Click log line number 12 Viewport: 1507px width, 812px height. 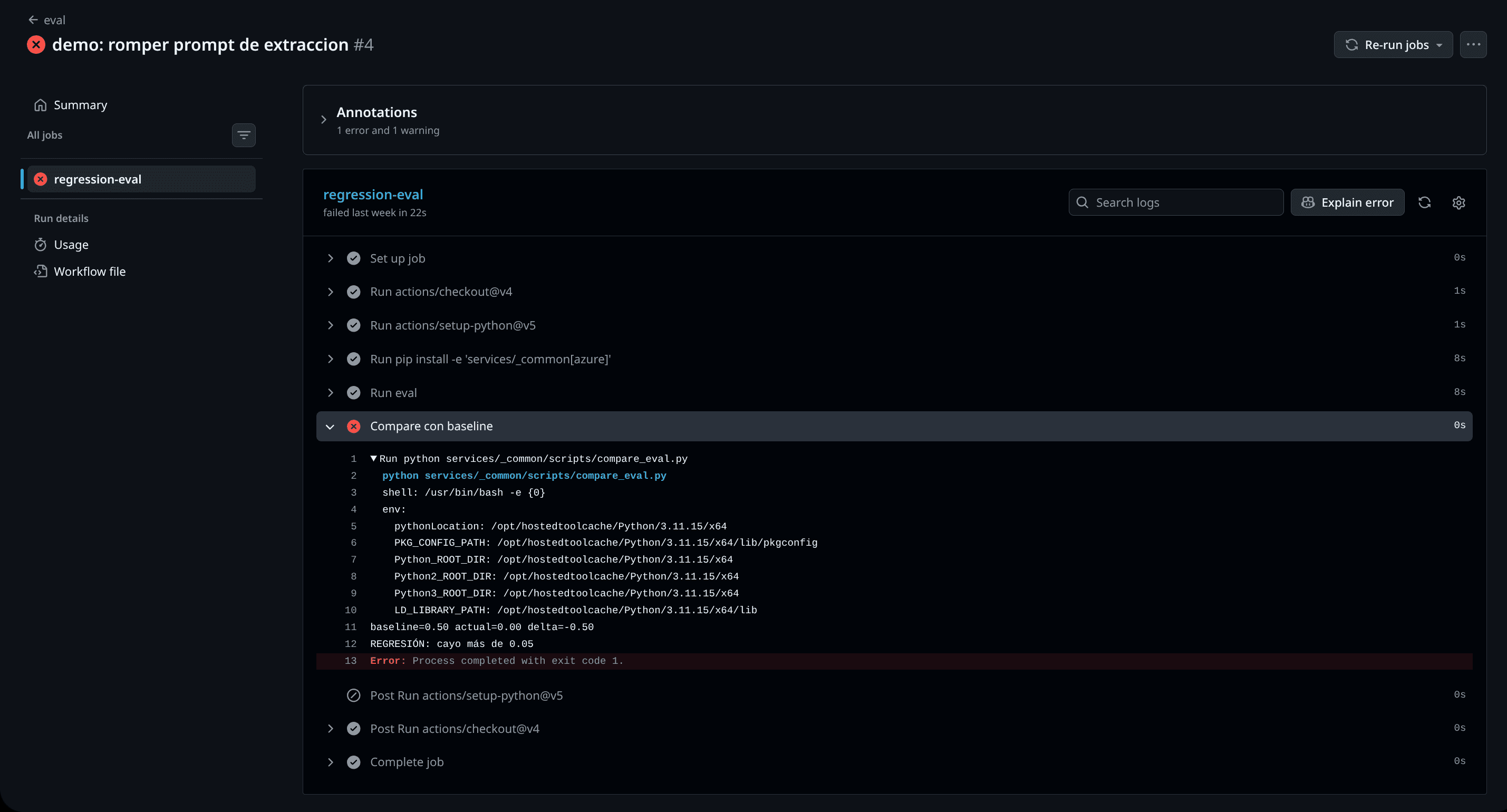coord(351,644)
